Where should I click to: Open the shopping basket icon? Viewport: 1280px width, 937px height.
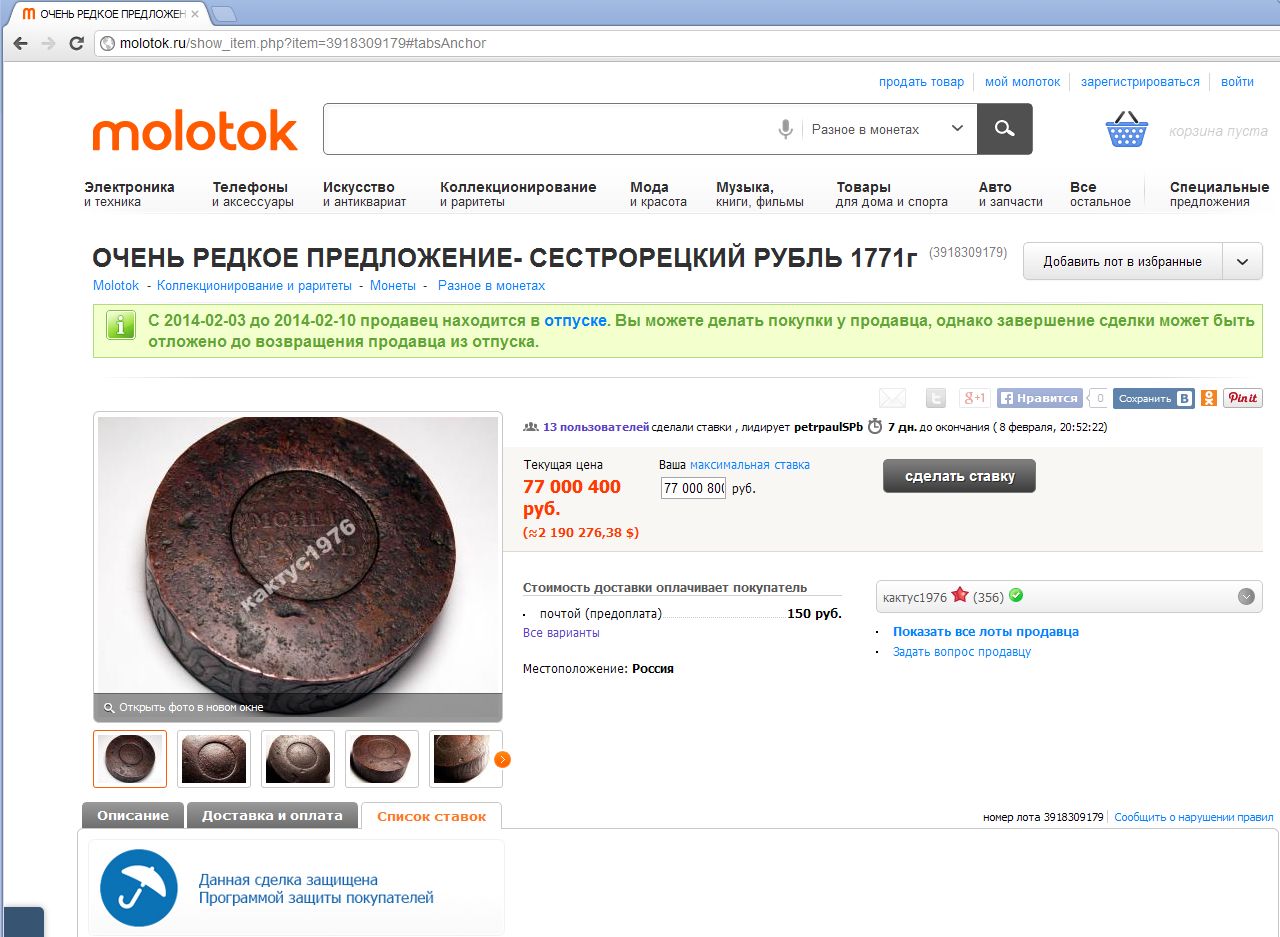[1126, 129]
